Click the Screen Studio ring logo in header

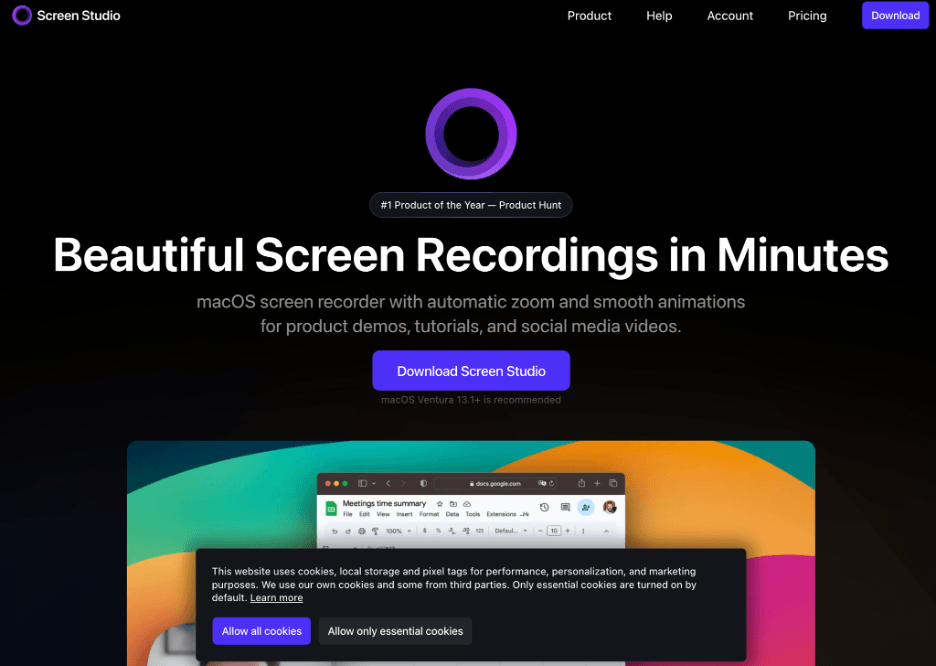click(22, 16)
